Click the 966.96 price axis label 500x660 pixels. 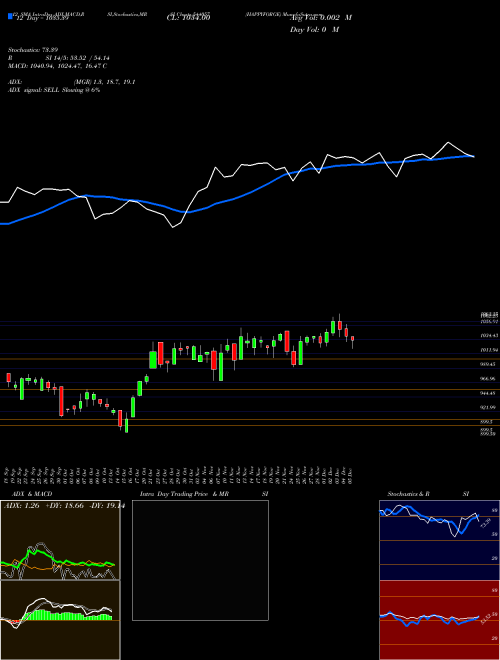(490, 379)
